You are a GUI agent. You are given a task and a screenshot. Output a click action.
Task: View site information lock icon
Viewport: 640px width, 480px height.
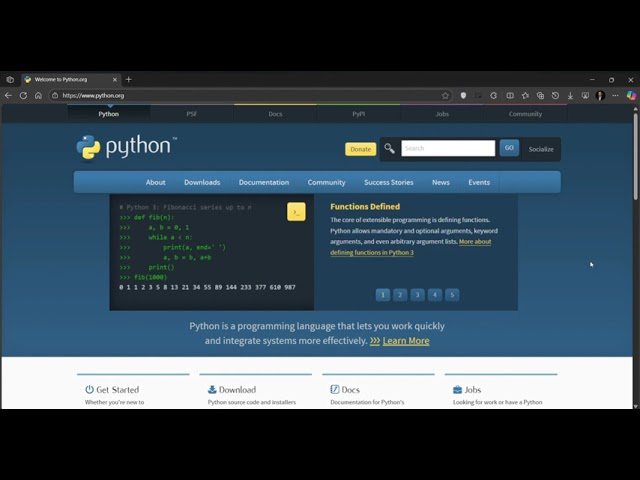(55, 96)
